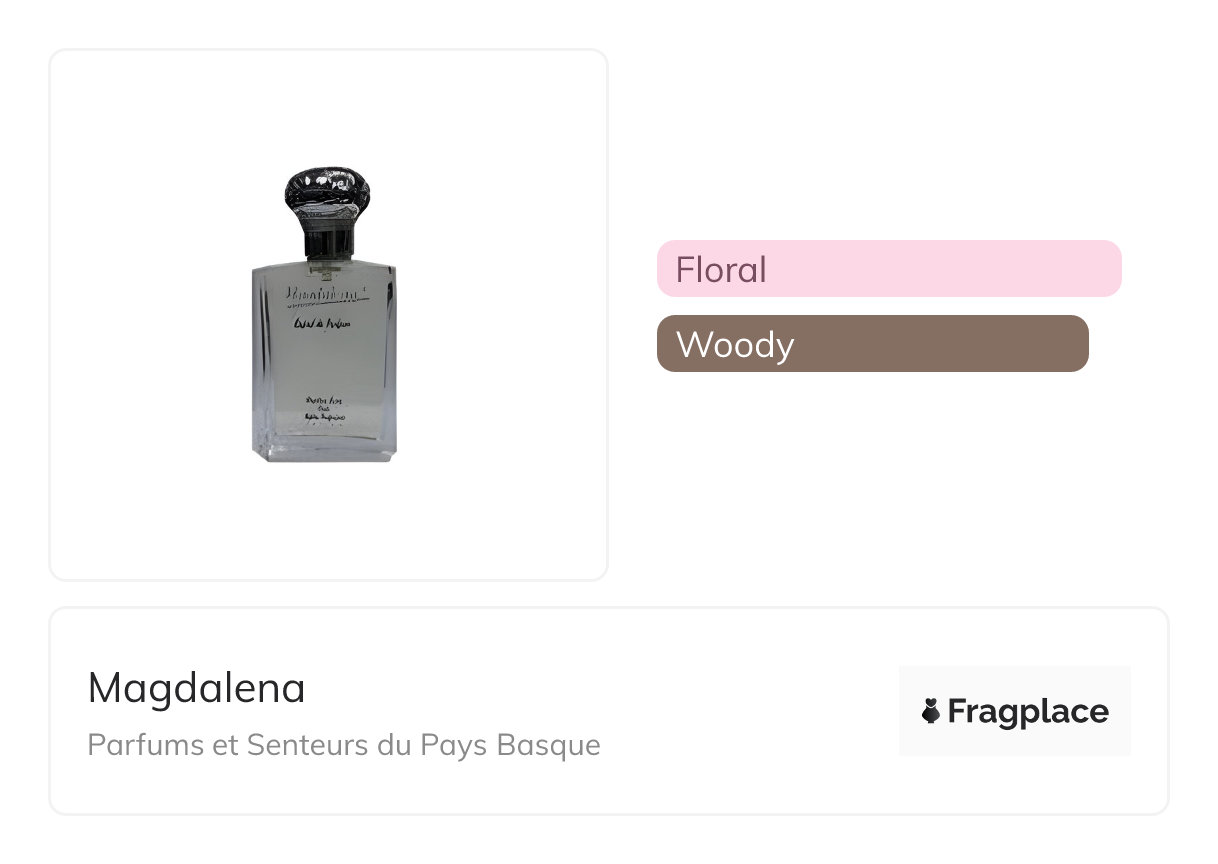Click the word "Floral" in the pink bar
The height and width of the screenshot is (864, 1218).
point(721,270)
